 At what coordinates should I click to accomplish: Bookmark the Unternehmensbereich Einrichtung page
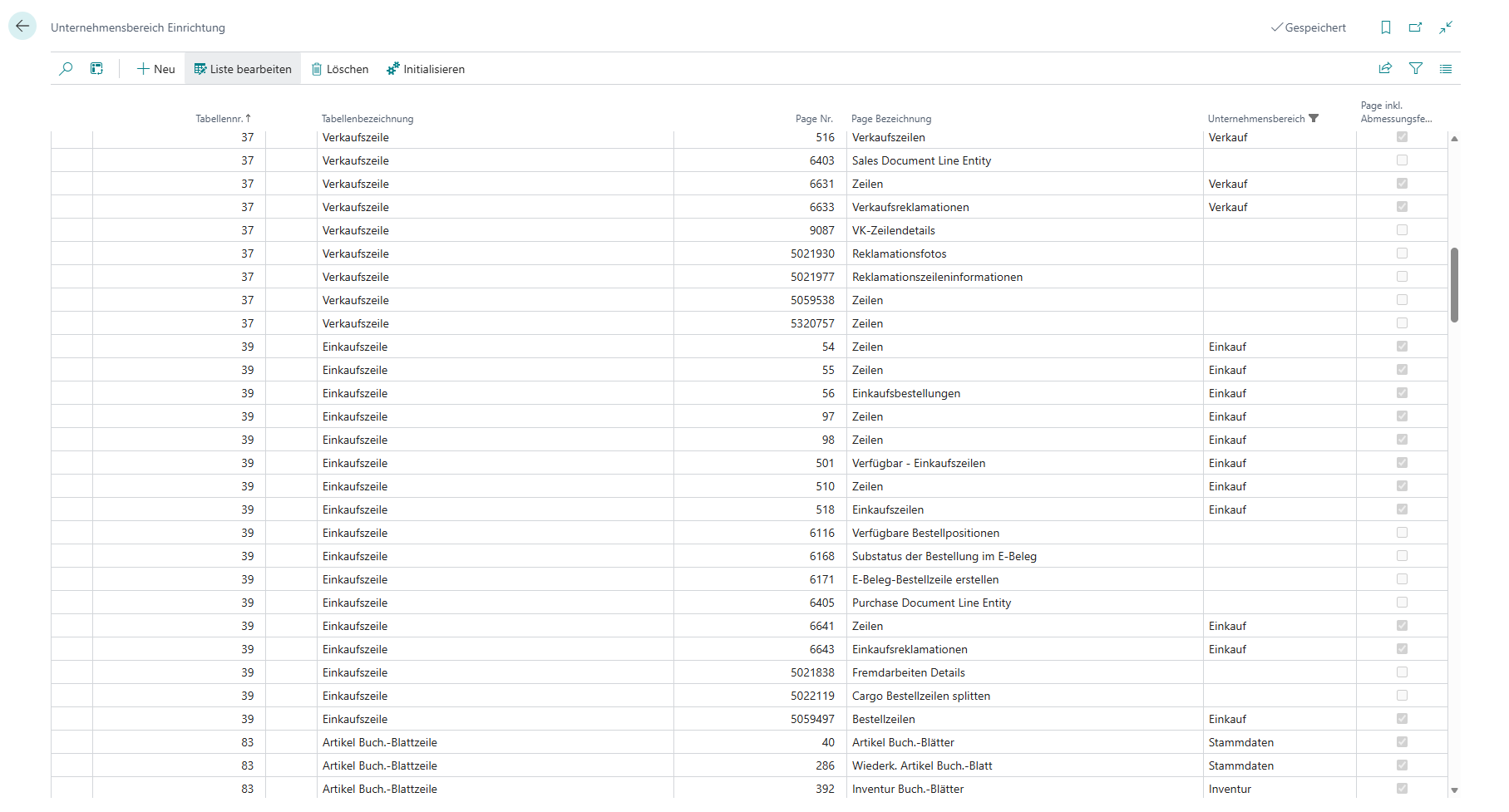pos(1385,27)
